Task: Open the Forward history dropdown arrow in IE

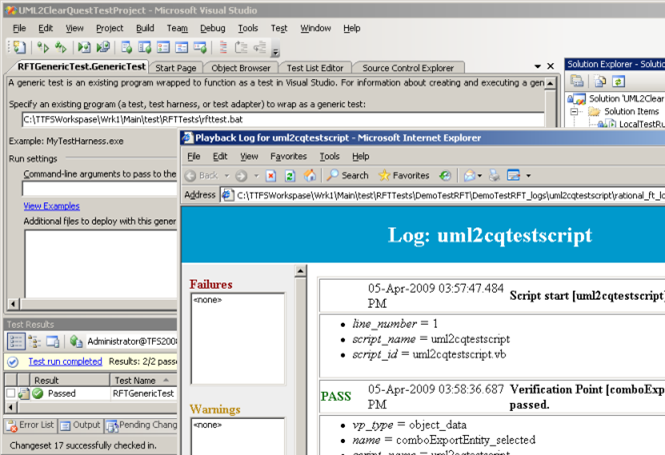Action: [x=256, y=176]
